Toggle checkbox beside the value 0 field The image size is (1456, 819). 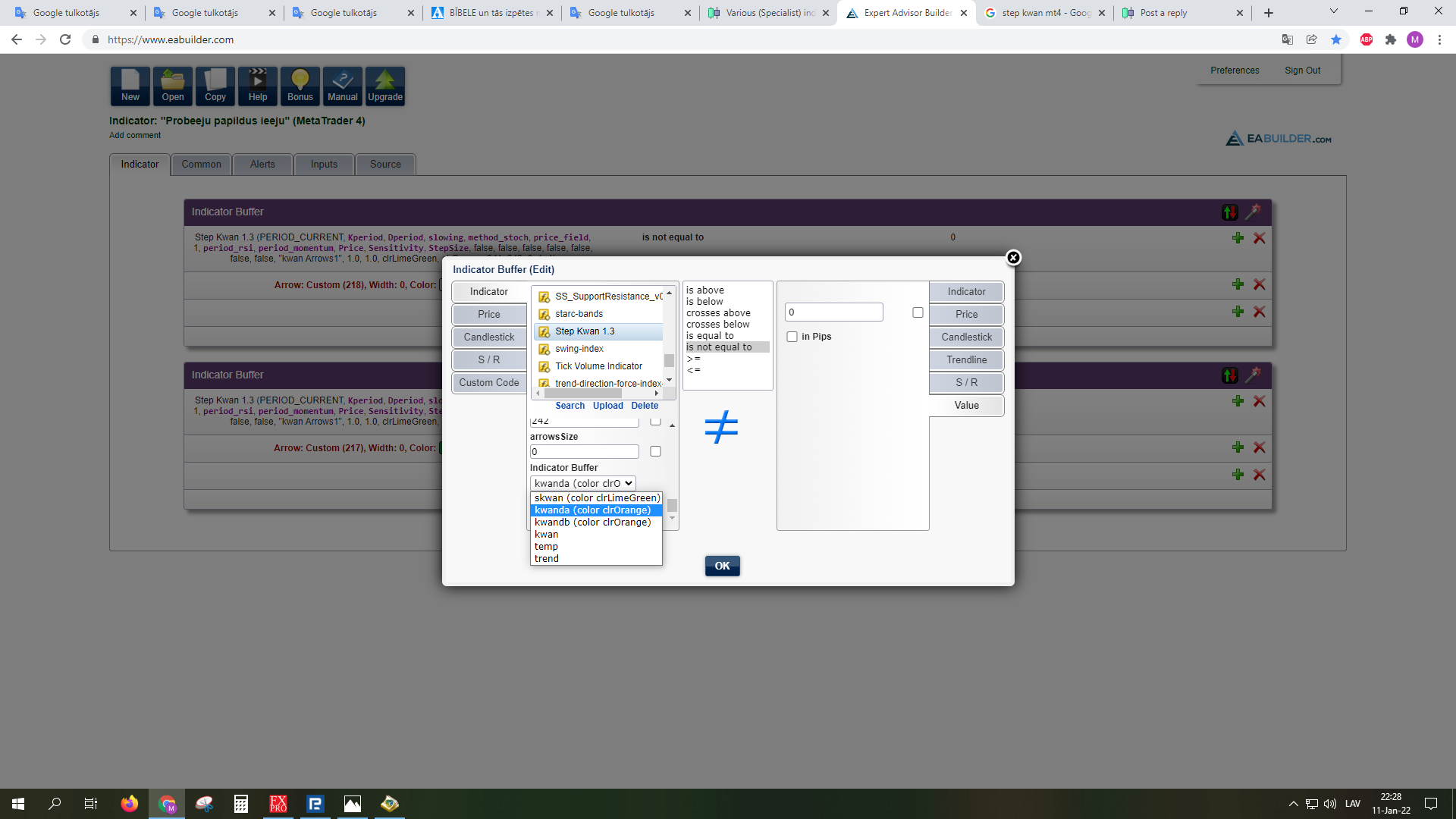[x=918, y=312]
